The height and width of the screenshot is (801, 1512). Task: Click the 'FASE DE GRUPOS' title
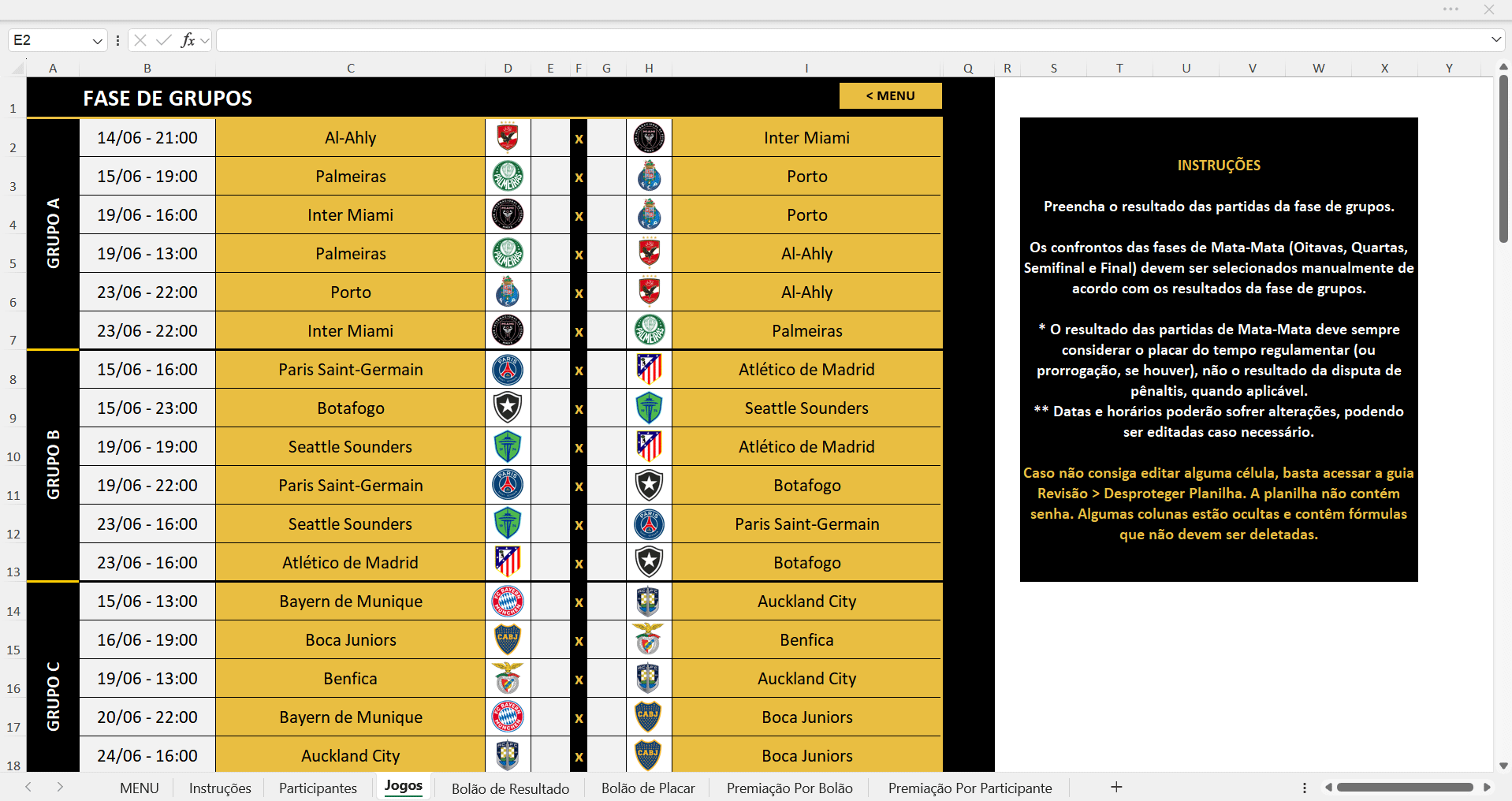[168, 99]
